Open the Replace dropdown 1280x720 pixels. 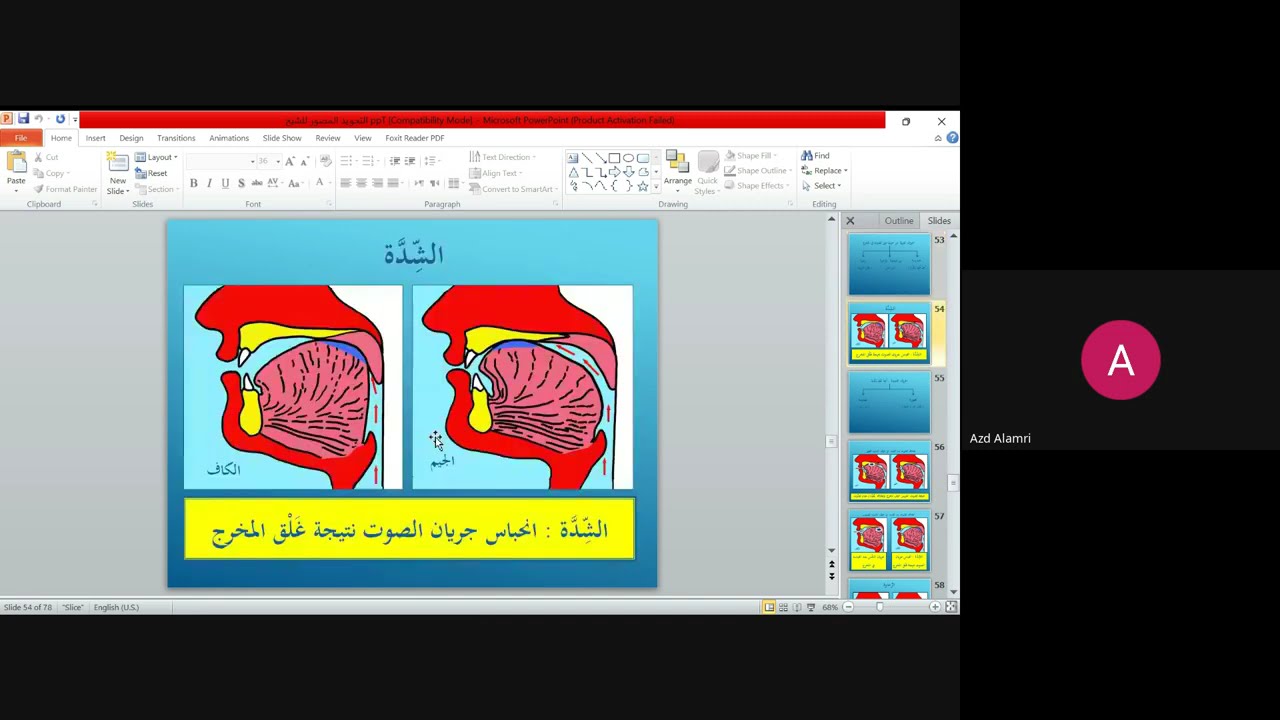(824, 171)
